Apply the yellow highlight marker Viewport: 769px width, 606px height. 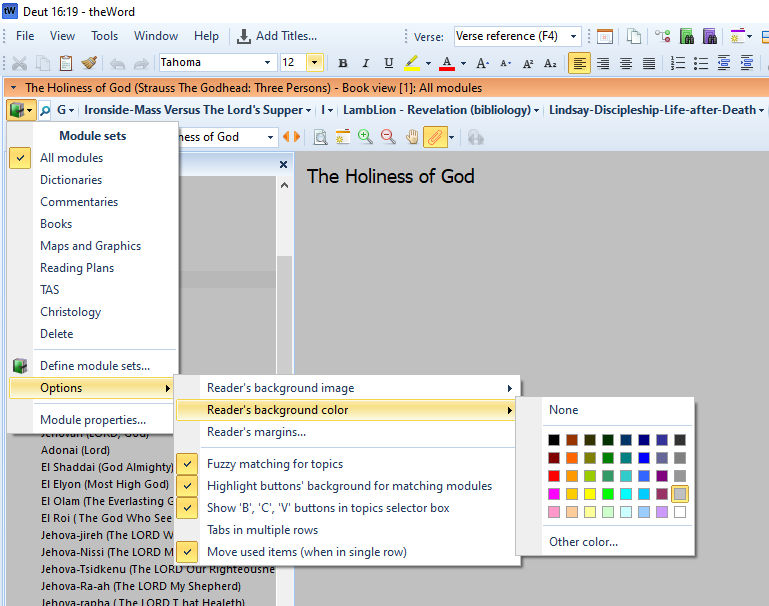pos(412,63)
